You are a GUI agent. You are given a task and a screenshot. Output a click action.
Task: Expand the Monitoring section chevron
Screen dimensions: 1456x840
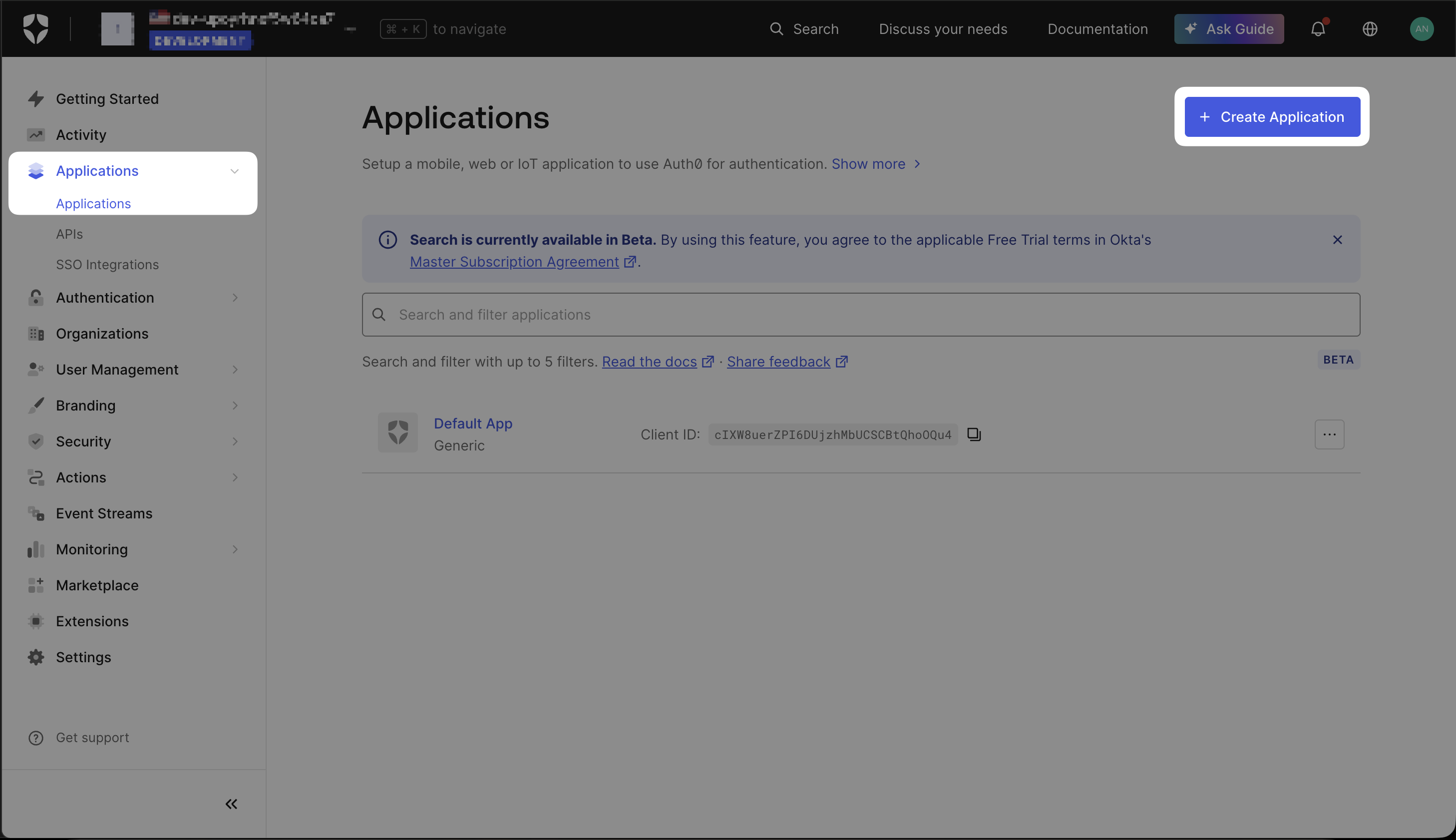pos(235,549)
